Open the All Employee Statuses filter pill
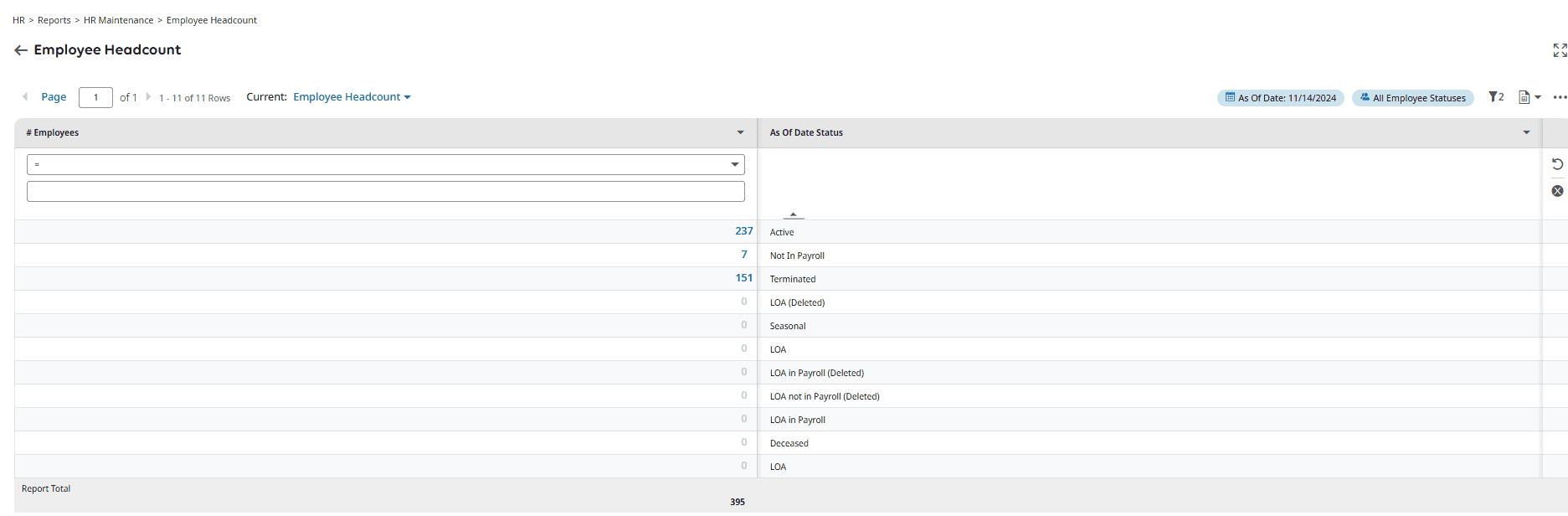This screenshot has width=1568, height=516. (1412, 98)
